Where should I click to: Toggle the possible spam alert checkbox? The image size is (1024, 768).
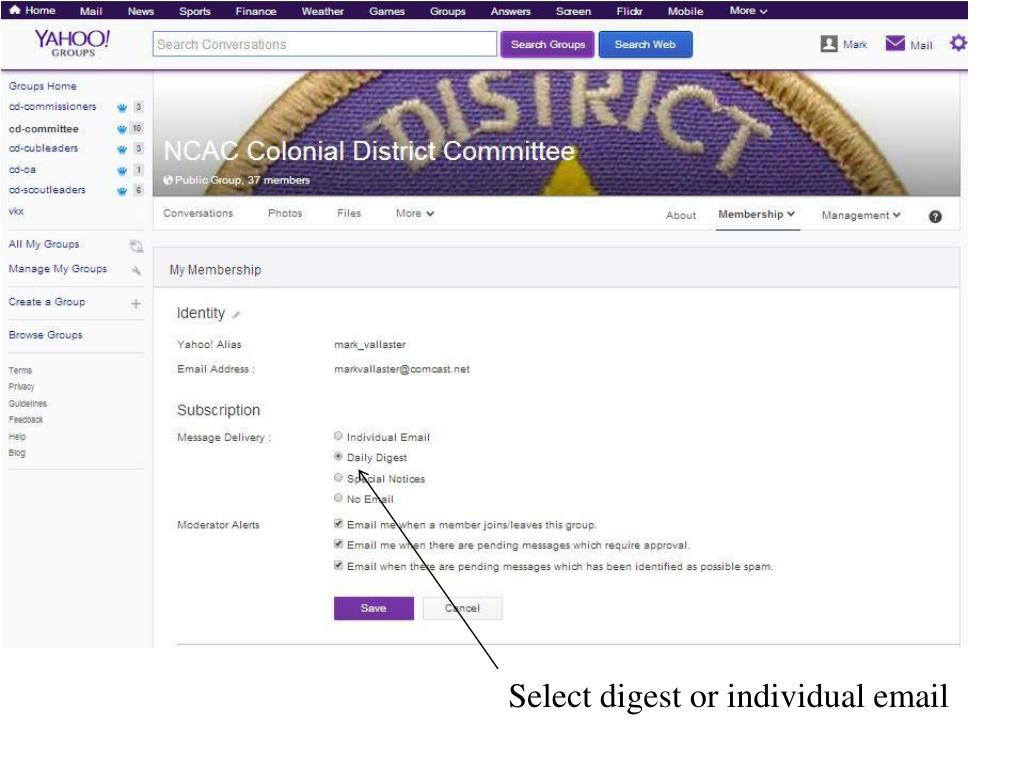[x=338, y=565]
